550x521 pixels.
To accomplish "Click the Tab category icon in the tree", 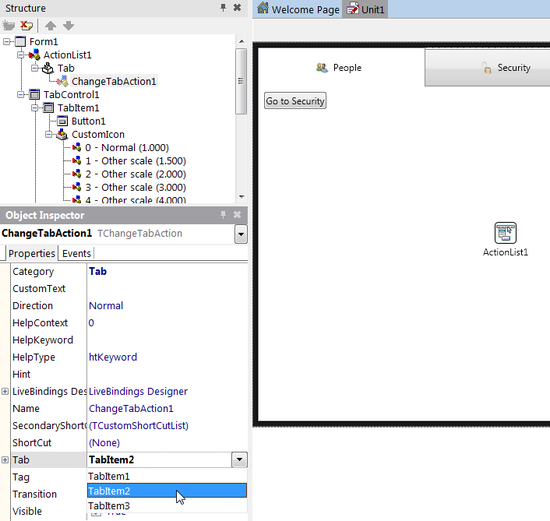I will pyautogui.click(x=48, y=68).
